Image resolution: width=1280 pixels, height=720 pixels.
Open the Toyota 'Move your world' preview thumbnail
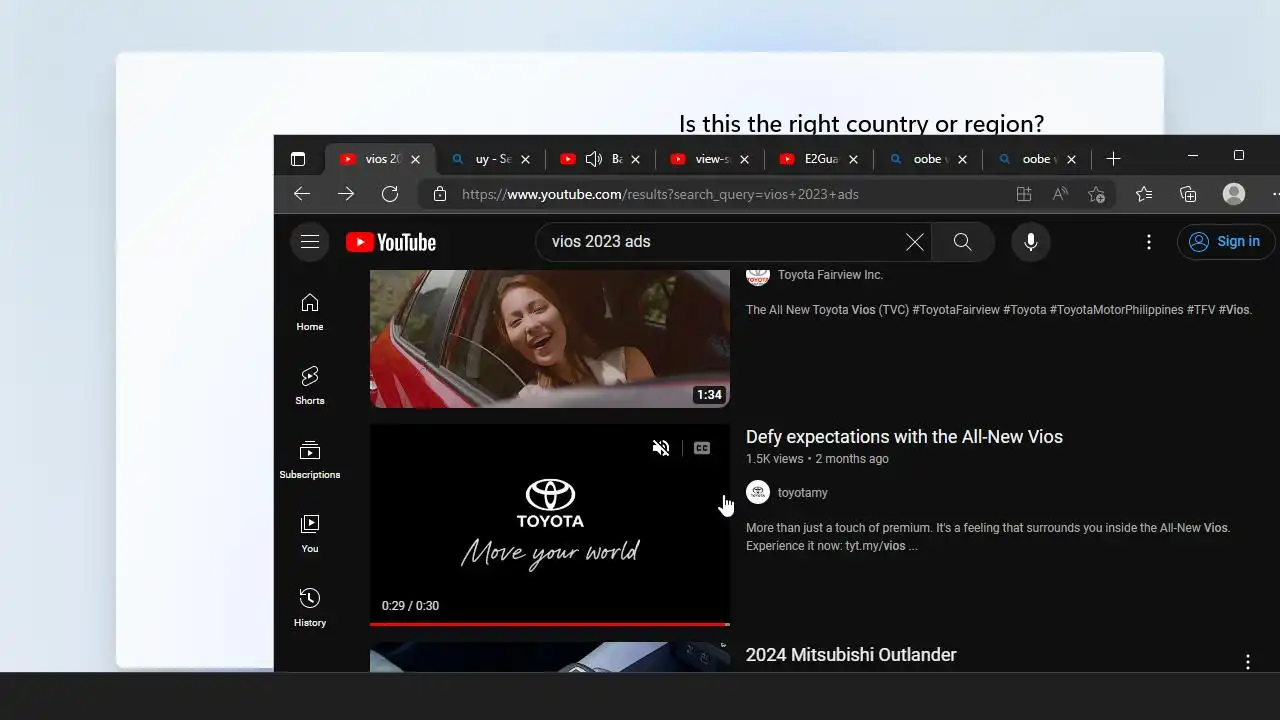549,524
